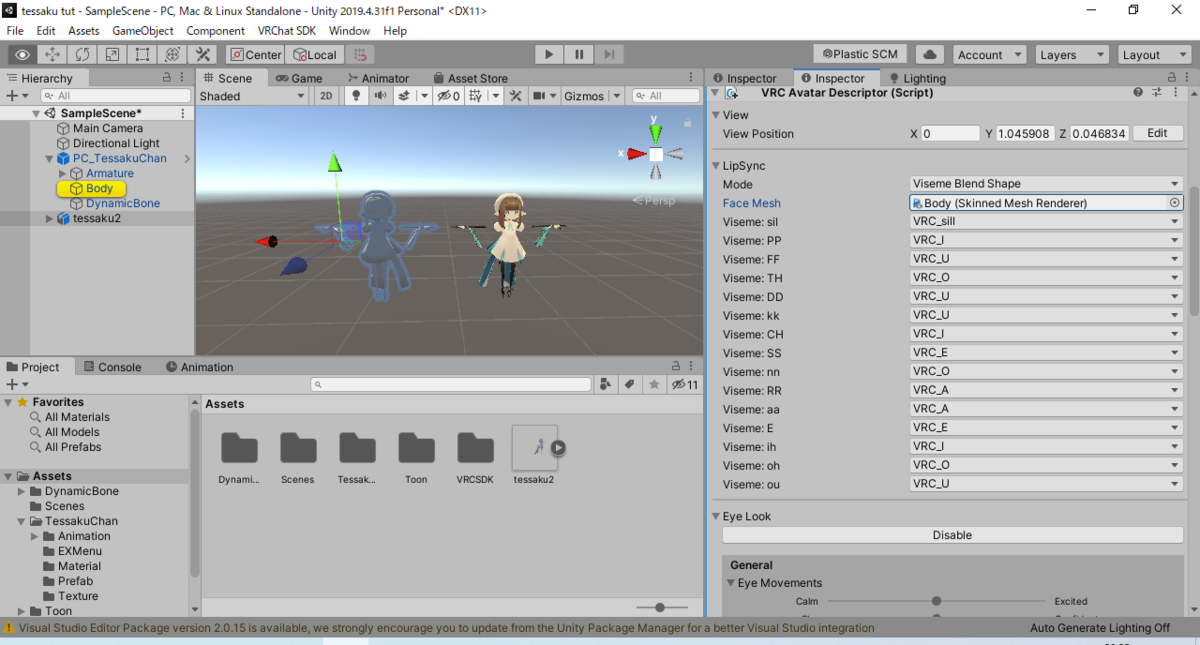The image size is (1200, 645).
Task: Switch to the Lighting tab
Action: pyautogui.click(x=917, y=78)
